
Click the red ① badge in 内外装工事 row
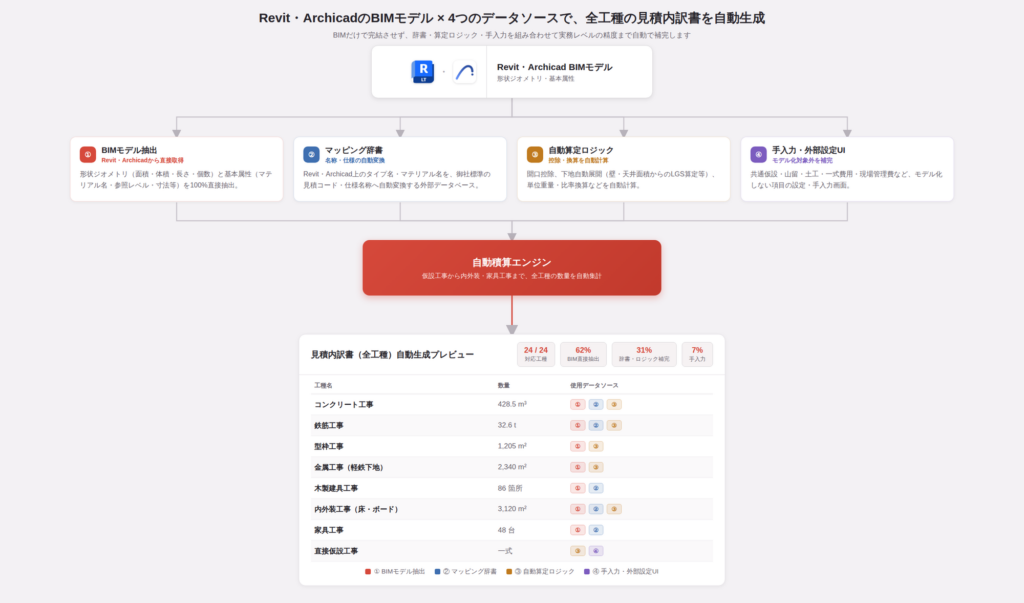tap(577, 509)
